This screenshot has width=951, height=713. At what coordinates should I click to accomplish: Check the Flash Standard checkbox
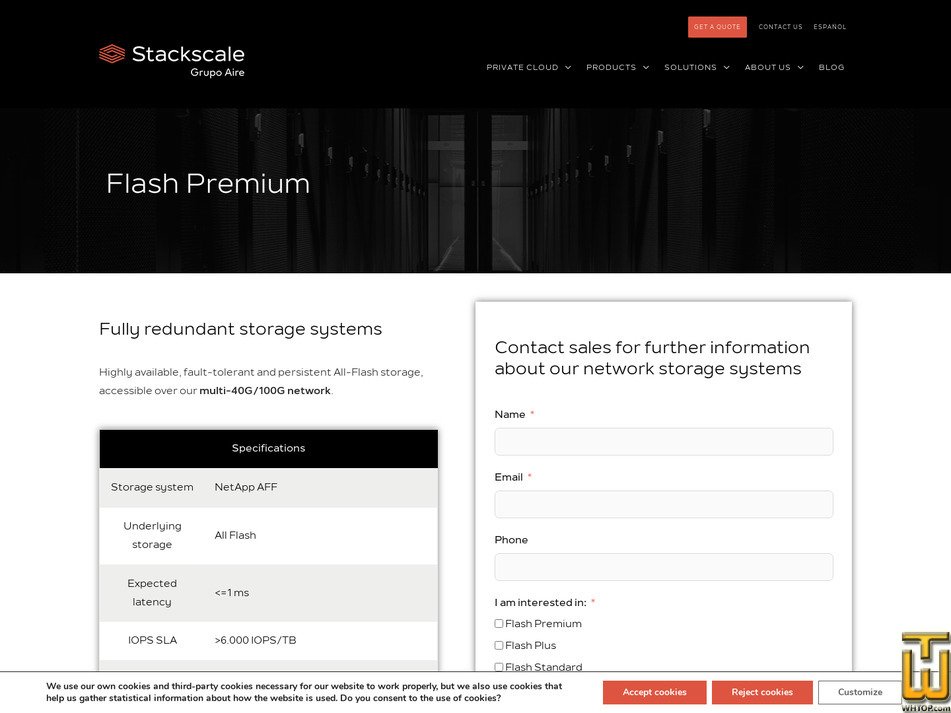(498, 667)
